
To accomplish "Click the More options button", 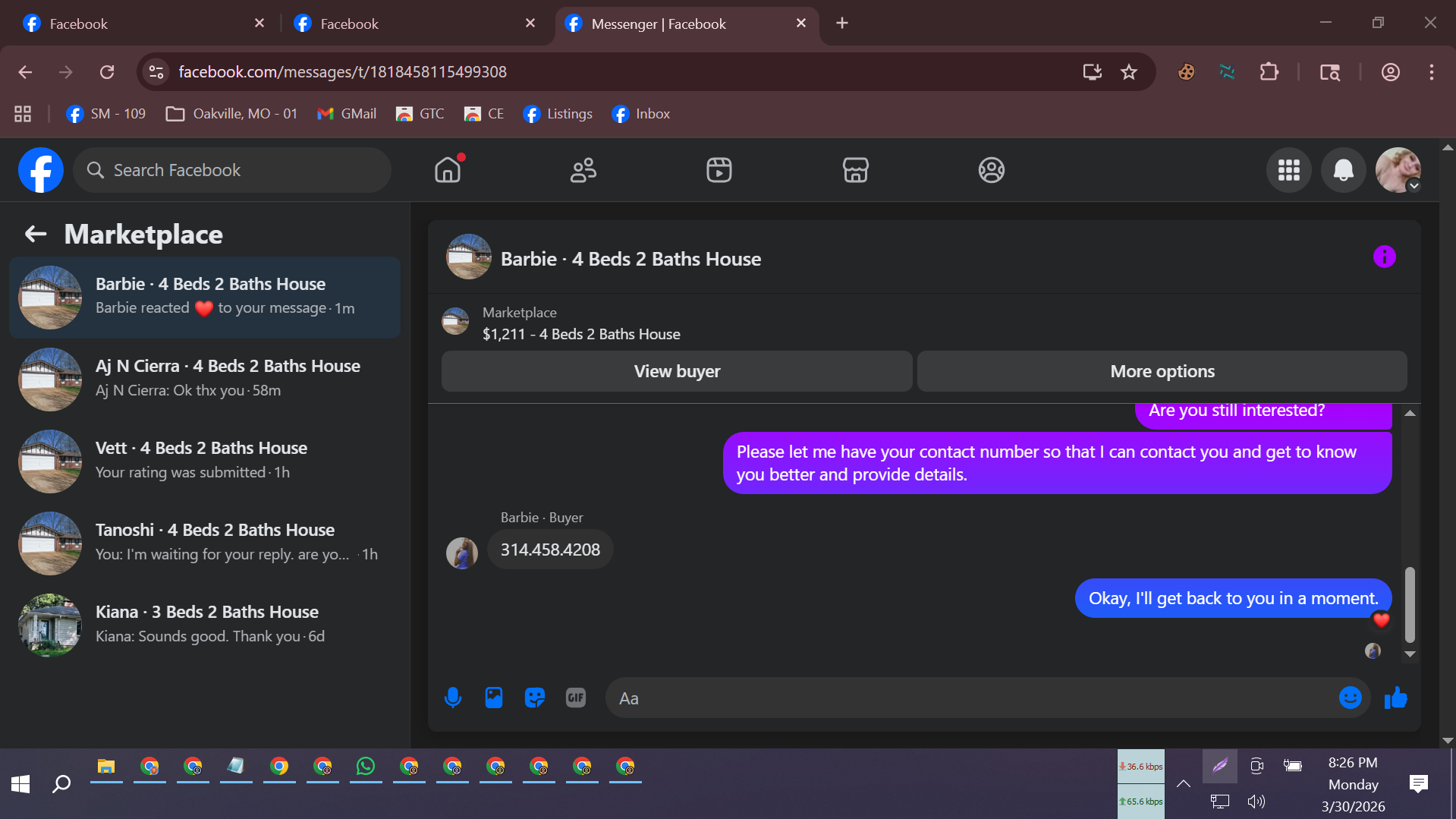I will pyautogui.click(x=1162, y=371).
